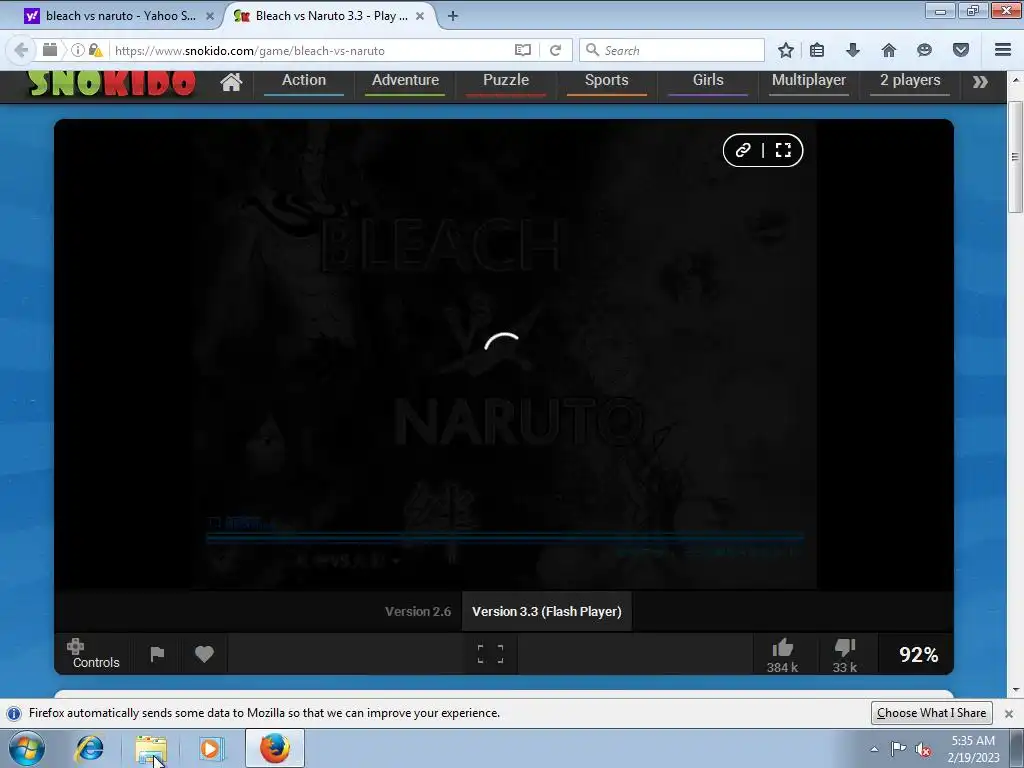
Task: Dismiss the Firefox data notification bar
Action: pyautogui.click(x=1008, y=713)
